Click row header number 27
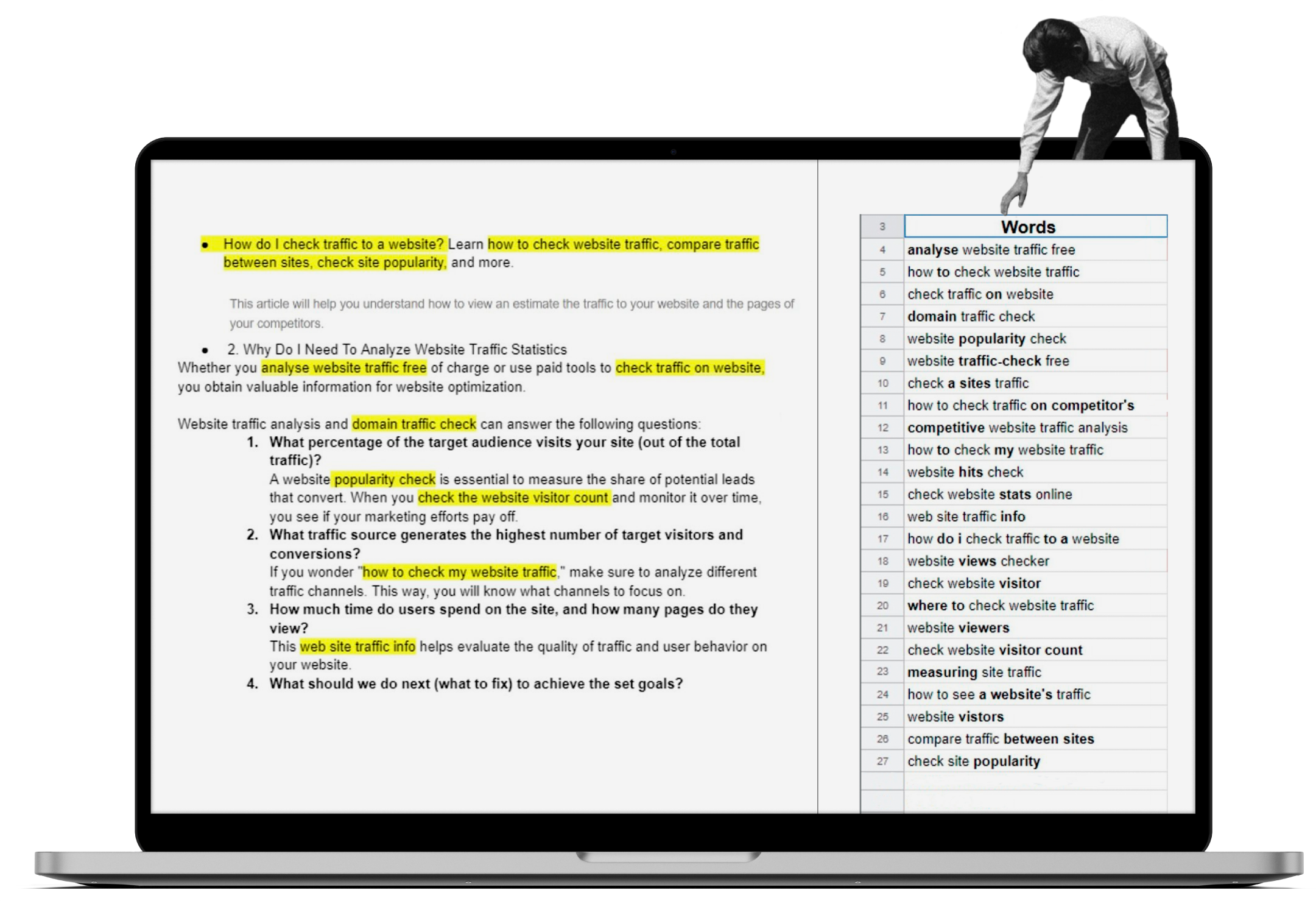This screenshot has width=1316, height=901. click(x=882, y=761)
